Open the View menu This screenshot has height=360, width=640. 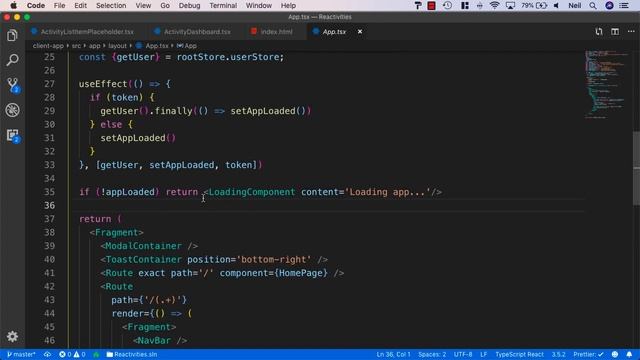143,6
